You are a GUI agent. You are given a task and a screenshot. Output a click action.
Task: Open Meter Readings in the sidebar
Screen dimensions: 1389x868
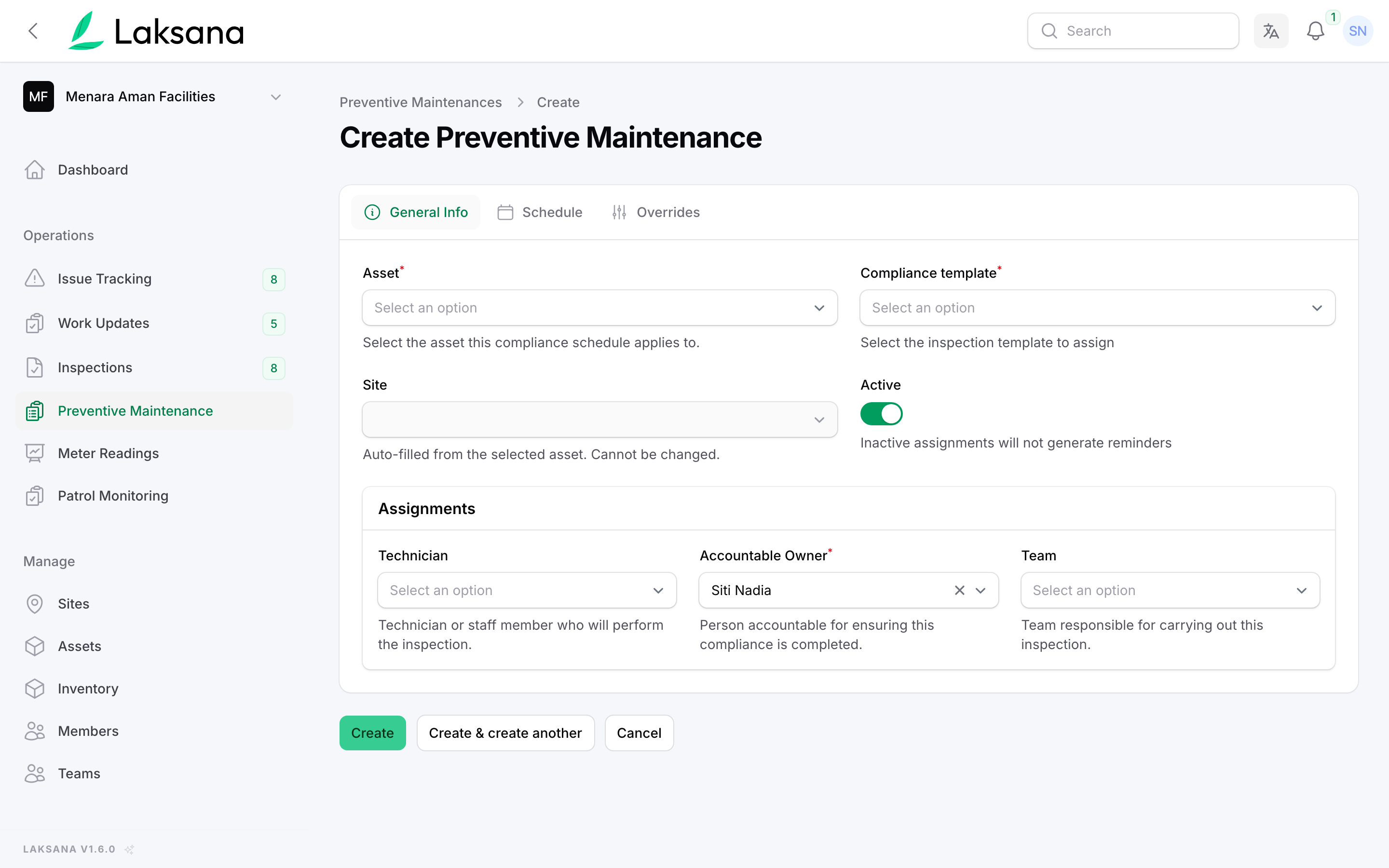click(x=154, y=453)
